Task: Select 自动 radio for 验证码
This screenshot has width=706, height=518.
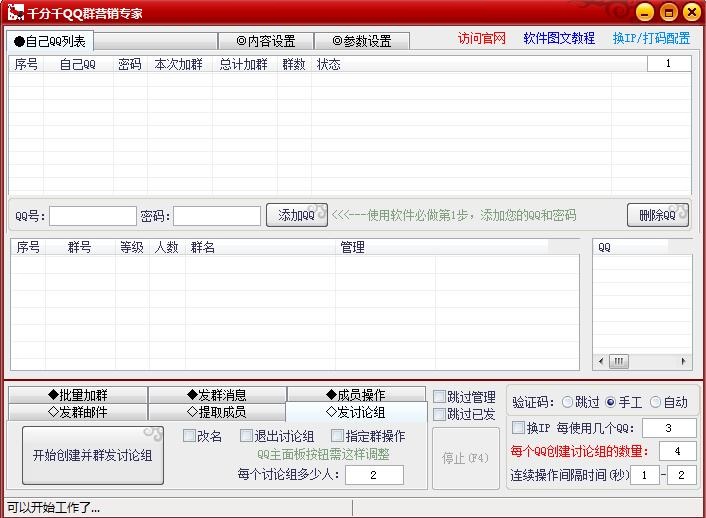Action: [655, 402]
